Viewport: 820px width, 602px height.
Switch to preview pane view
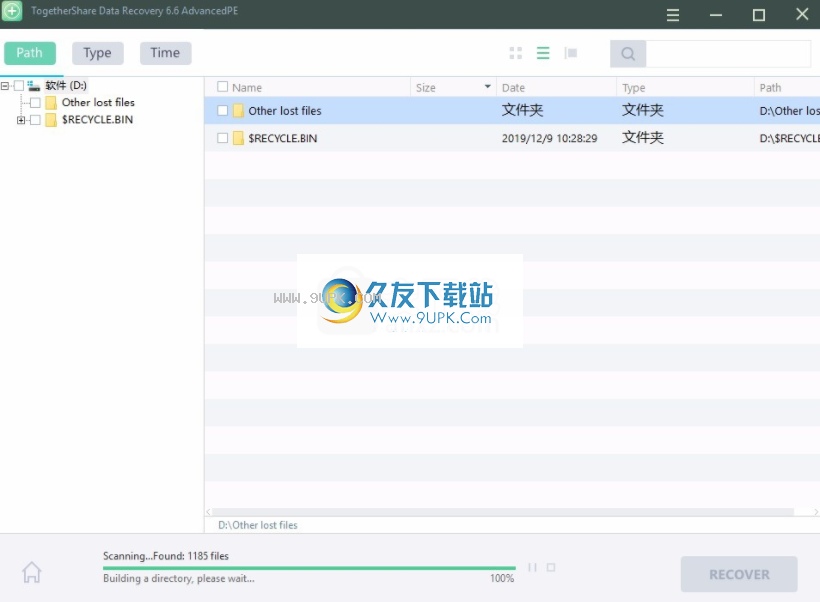coord(571,53)
